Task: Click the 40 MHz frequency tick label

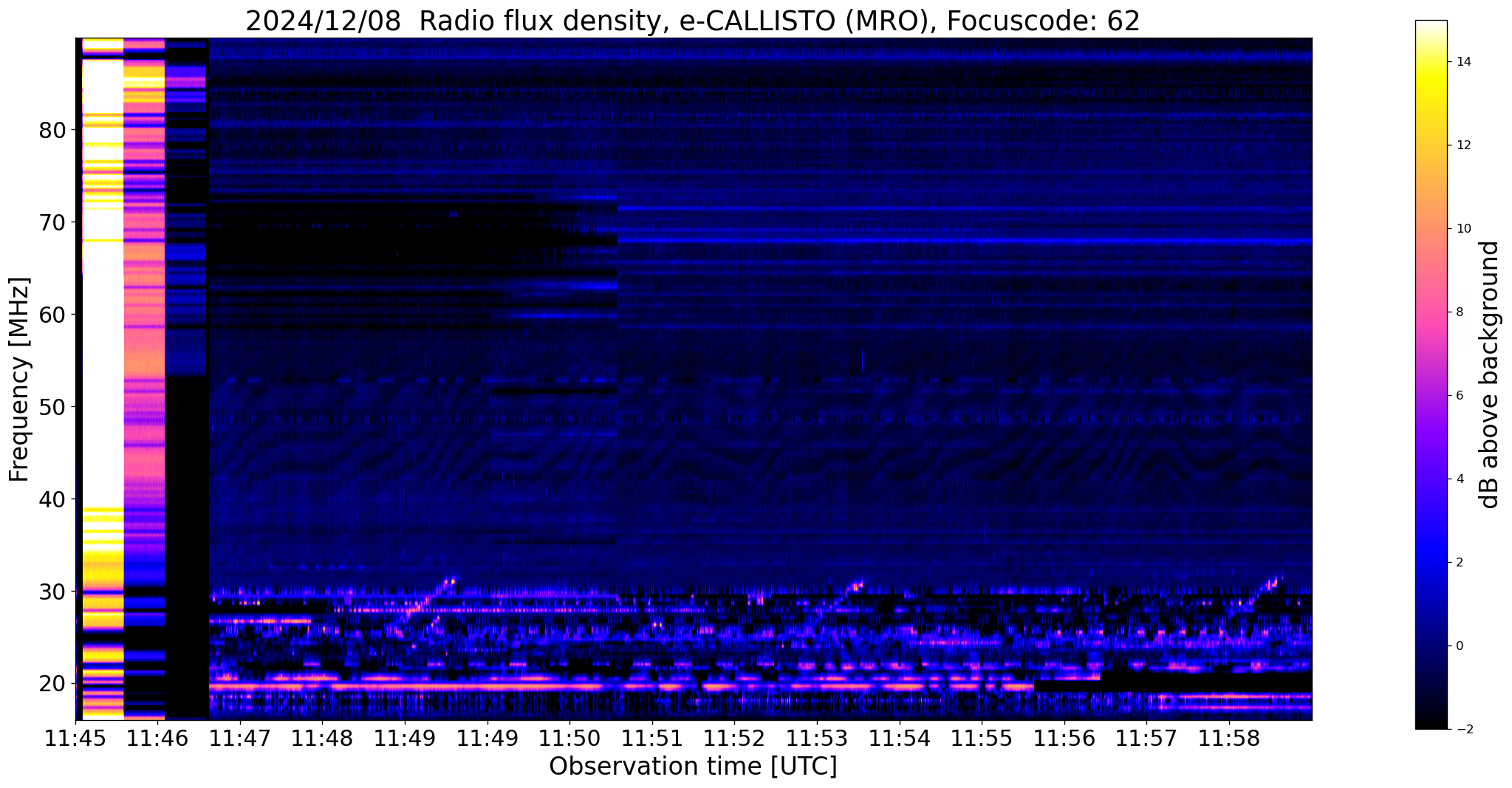Action: click(52, 499)
